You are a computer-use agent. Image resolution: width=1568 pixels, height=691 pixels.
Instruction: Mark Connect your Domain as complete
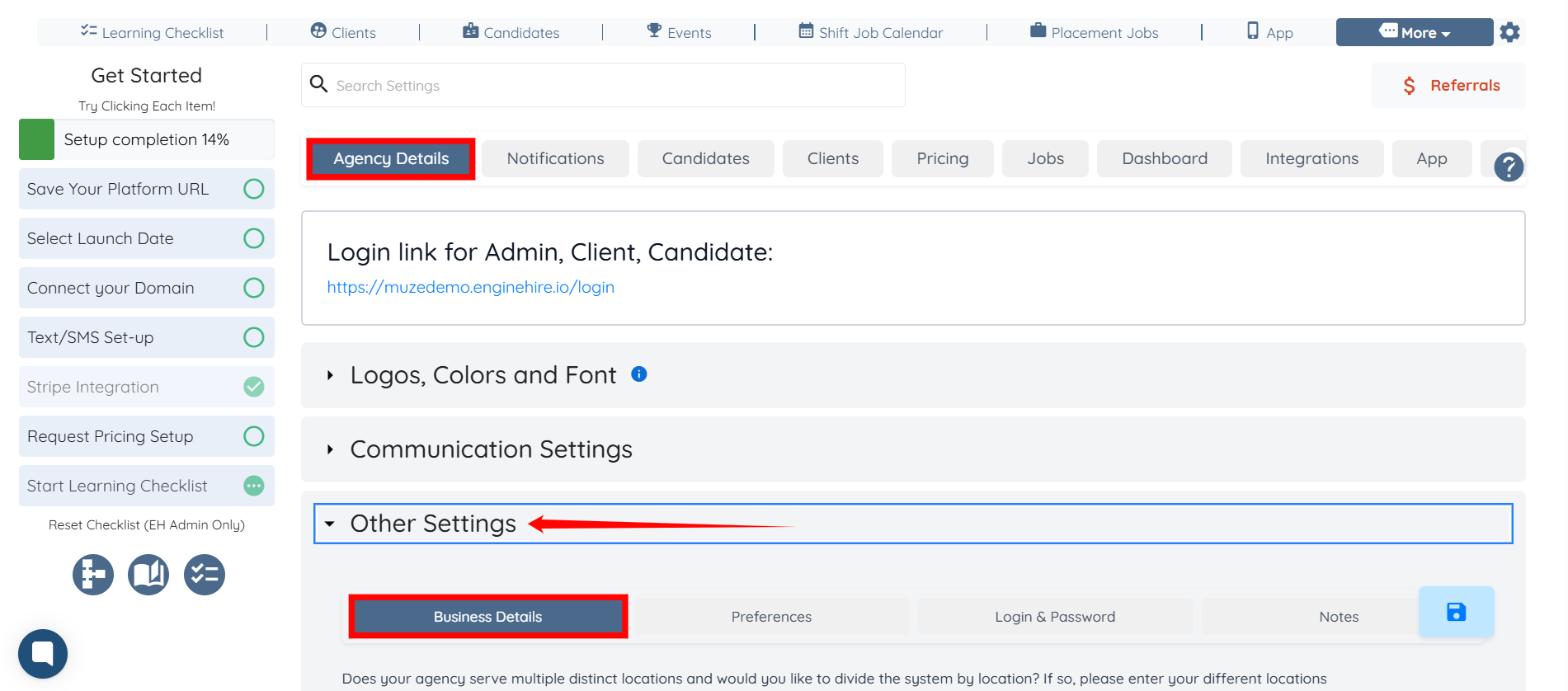[254, 288]
